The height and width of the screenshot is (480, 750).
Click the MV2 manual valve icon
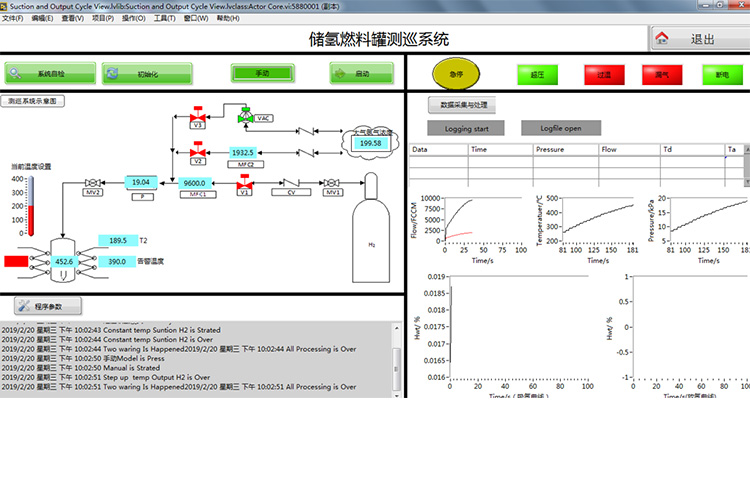(x=93, y=183)
